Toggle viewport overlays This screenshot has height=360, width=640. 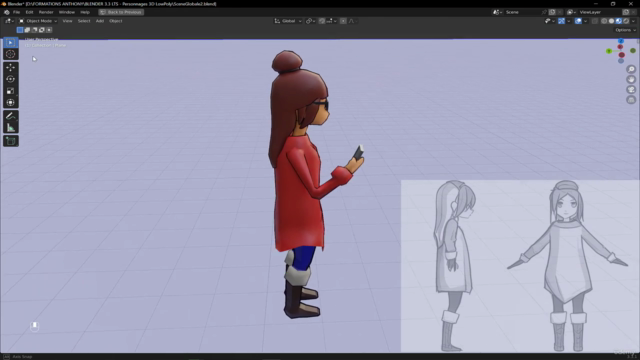578,21
